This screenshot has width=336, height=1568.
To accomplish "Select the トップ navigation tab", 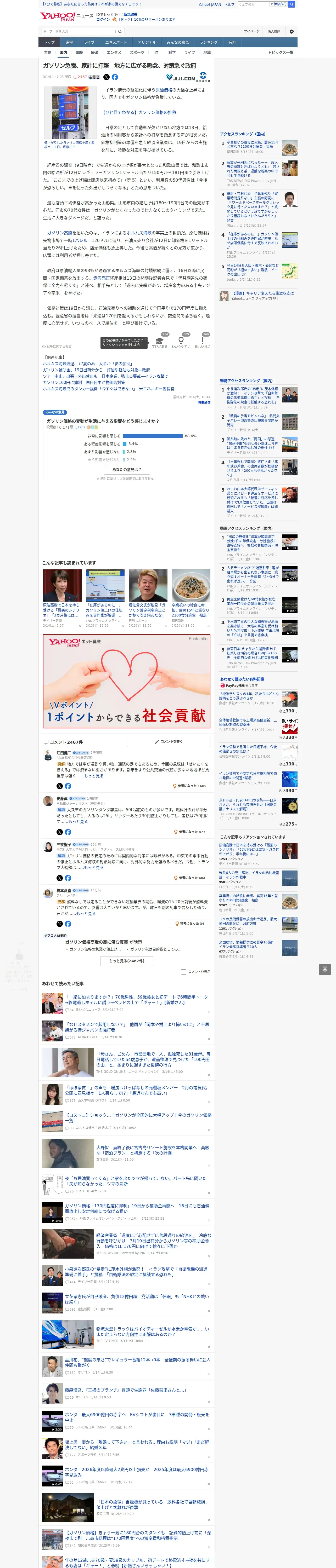I will (49, 42).
